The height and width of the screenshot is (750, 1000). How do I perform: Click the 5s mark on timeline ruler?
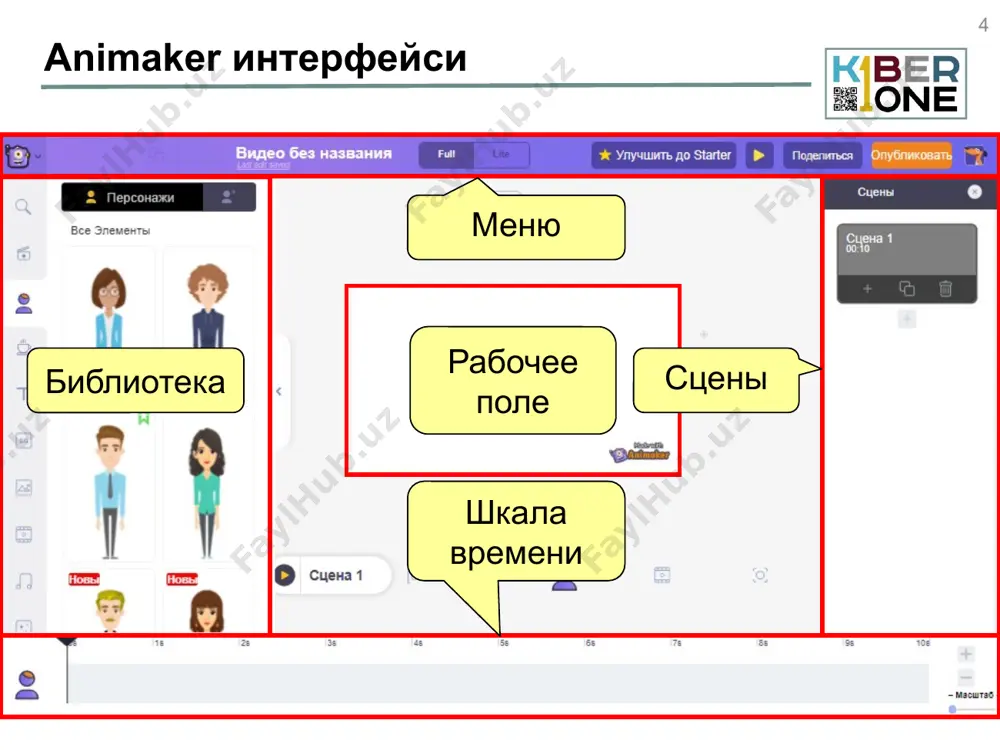[503, 643]
